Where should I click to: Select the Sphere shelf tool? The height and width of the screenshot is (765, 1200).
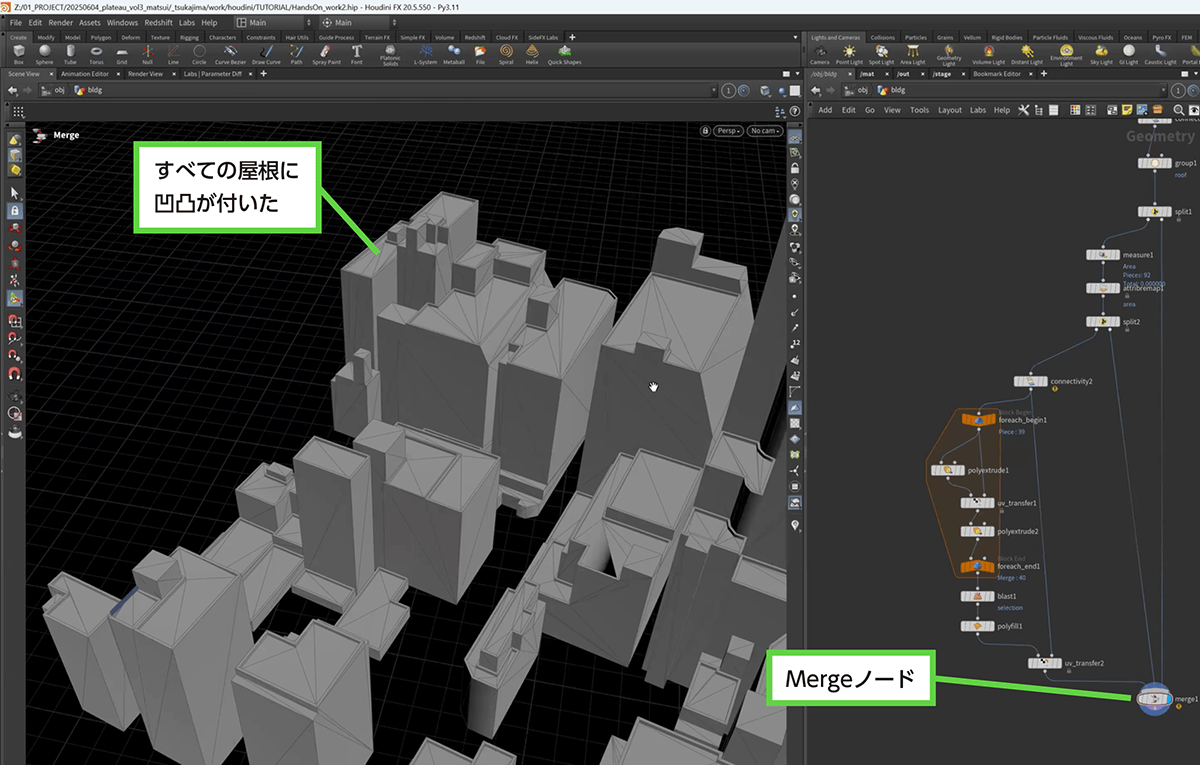(45, 53)
